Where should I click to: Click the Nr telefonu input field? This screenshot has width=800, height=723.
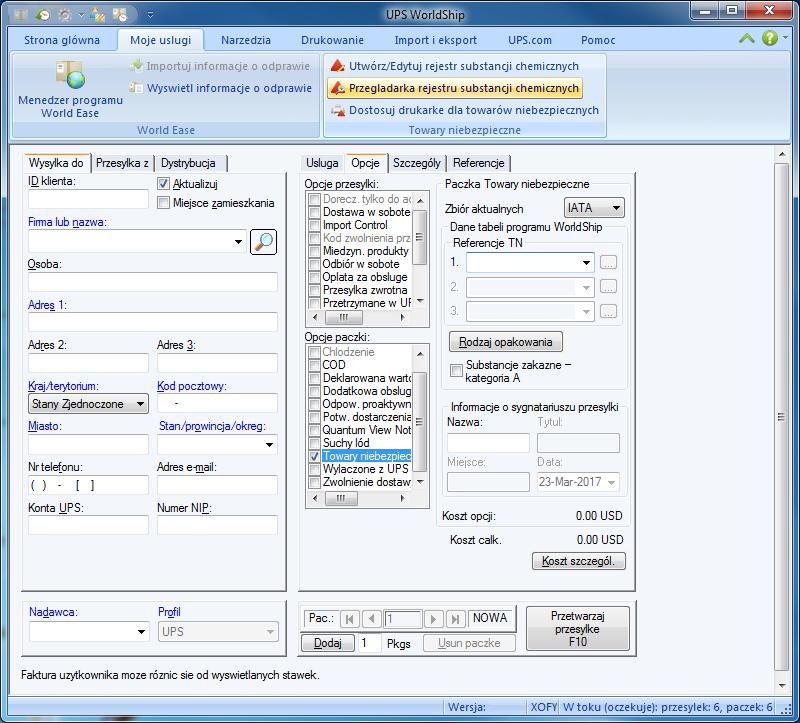(88, 485)
